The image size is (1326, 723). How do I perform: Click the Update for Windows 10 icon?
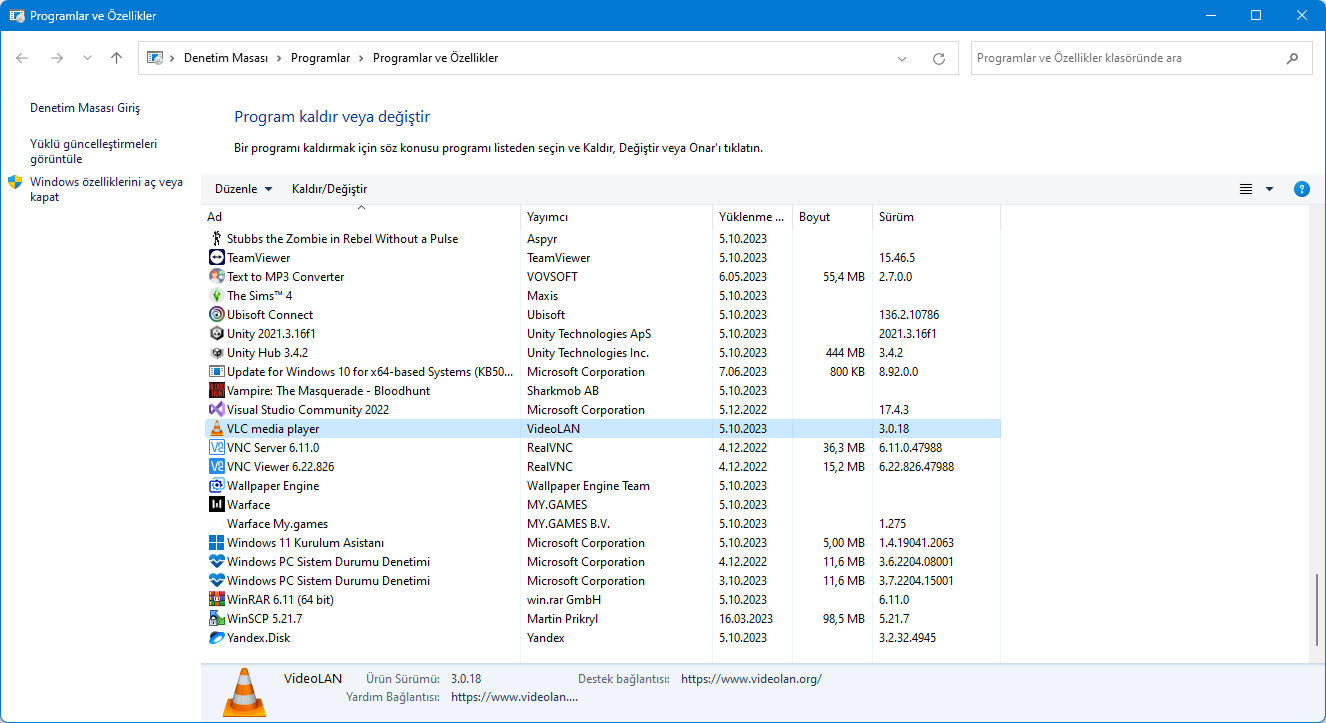pyautogui.click(x=216, y=372)
